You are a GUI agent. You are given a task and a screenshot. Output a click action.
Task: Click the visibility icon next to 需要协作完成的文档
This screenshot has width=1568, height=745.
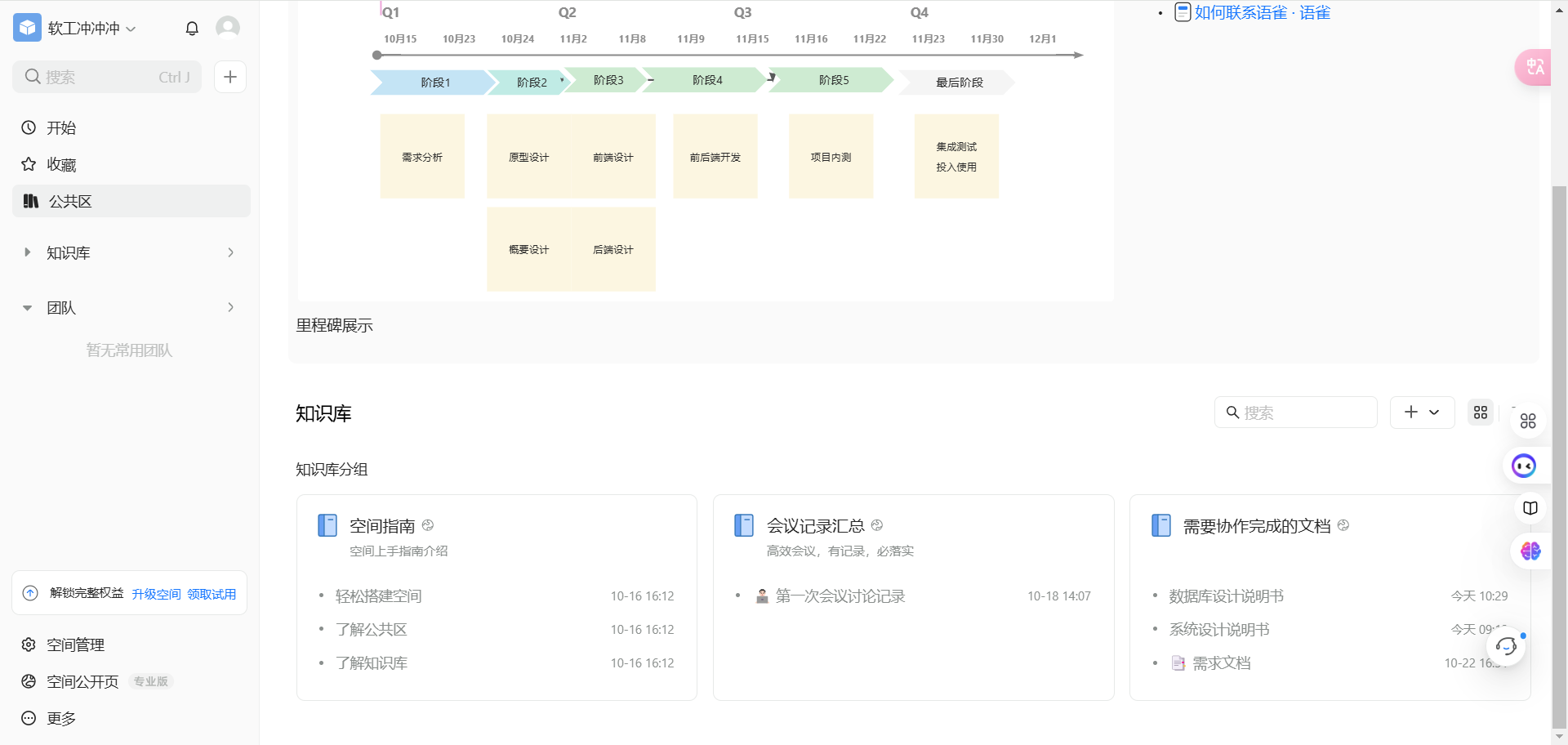pyautogui.click(x=1343, y=525)
